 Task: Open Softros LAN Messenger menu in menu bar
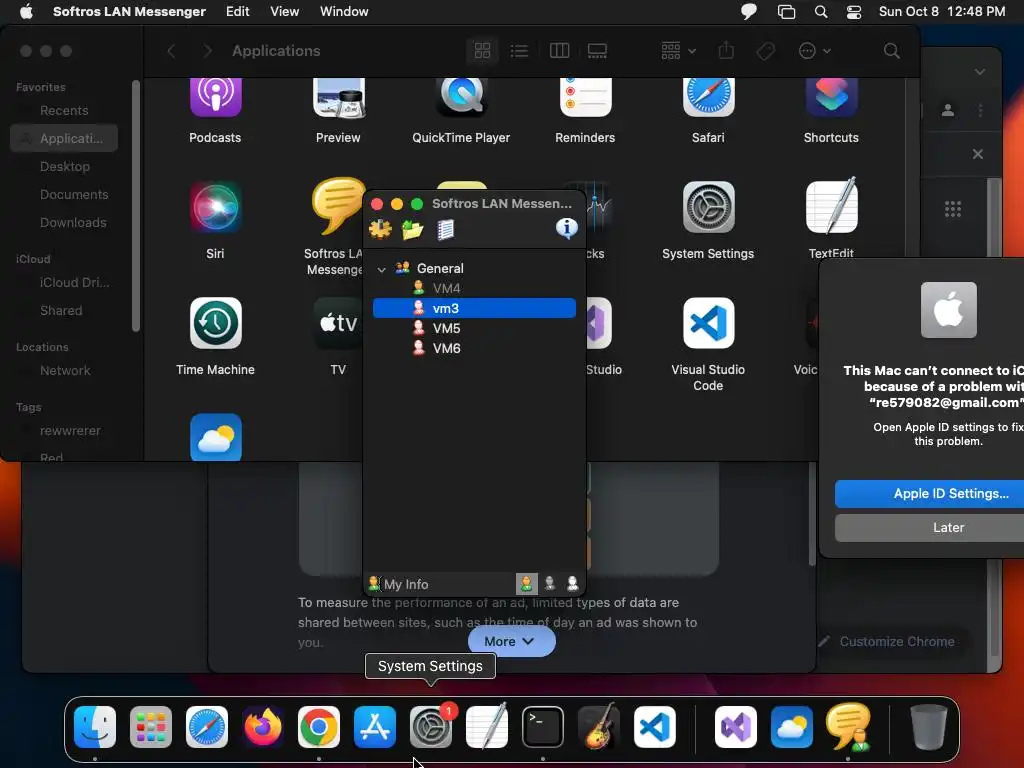(x=129, y=11)
